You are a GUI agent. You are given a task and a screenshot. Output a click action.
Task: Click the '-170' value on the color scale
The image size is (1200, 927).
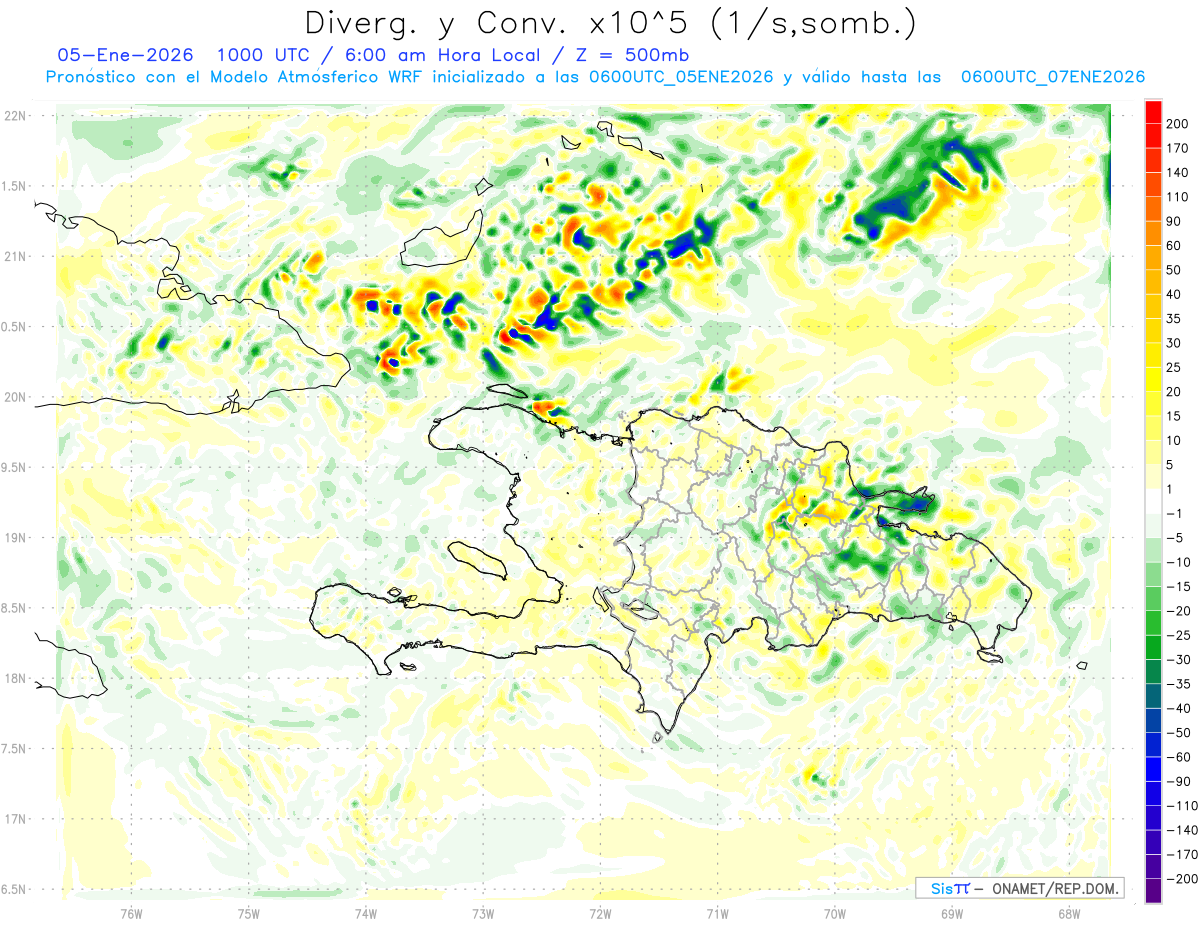click(1184, 854)
